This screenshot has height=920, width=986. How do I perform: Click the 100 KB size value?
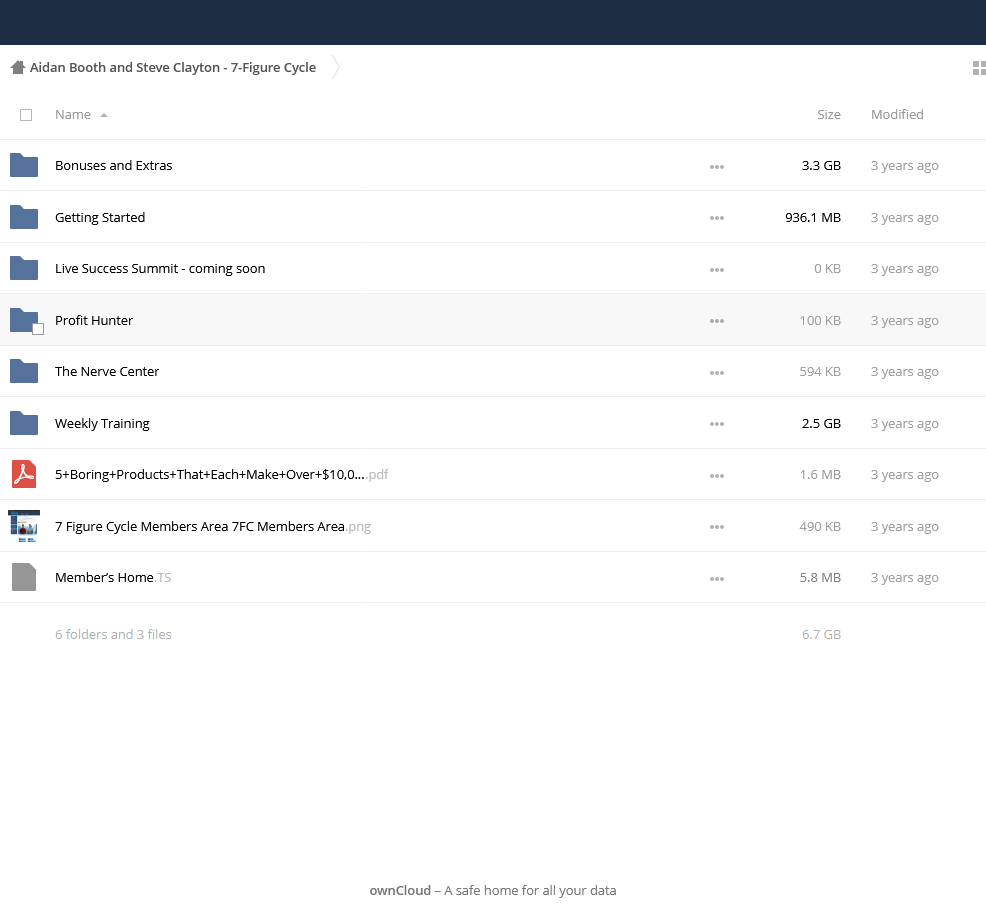pos(820,320)
